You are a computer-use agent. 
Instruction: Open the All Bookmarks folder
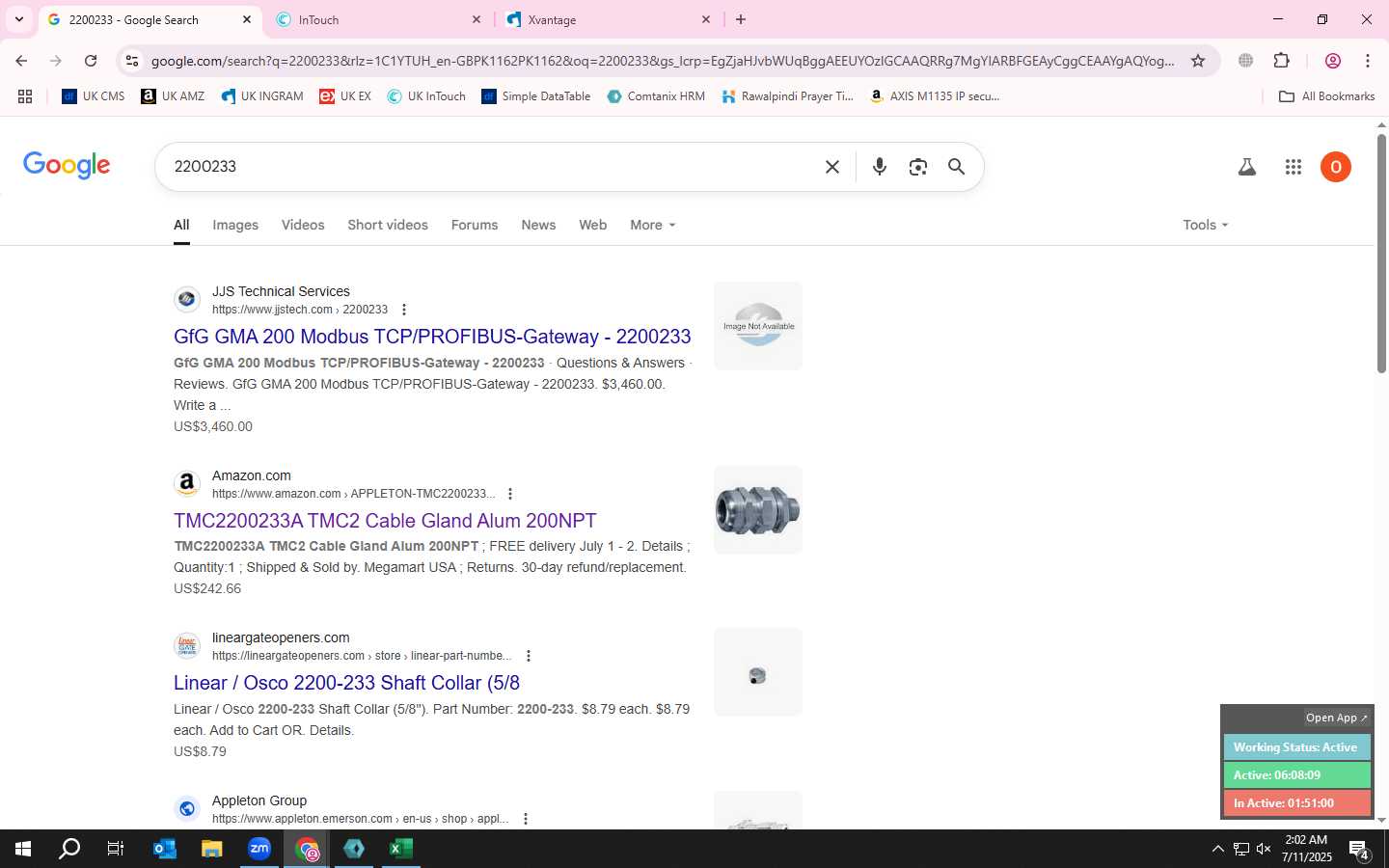[x=1326, y=96]
